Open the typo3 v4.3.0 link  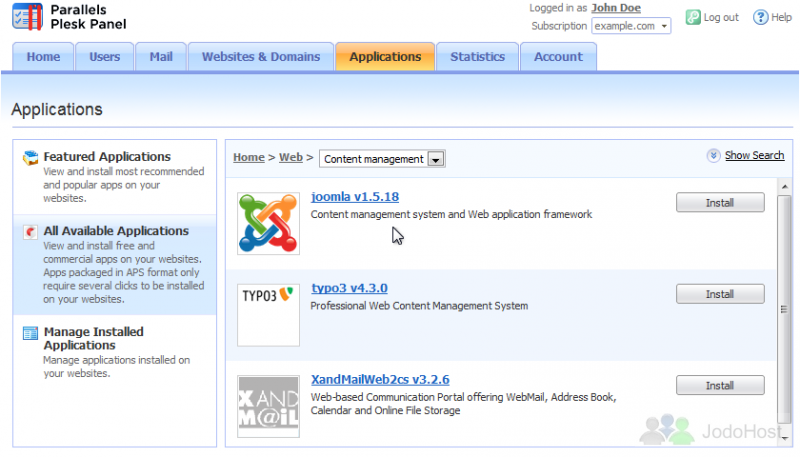pyautogui.click(x=349, y=288)
